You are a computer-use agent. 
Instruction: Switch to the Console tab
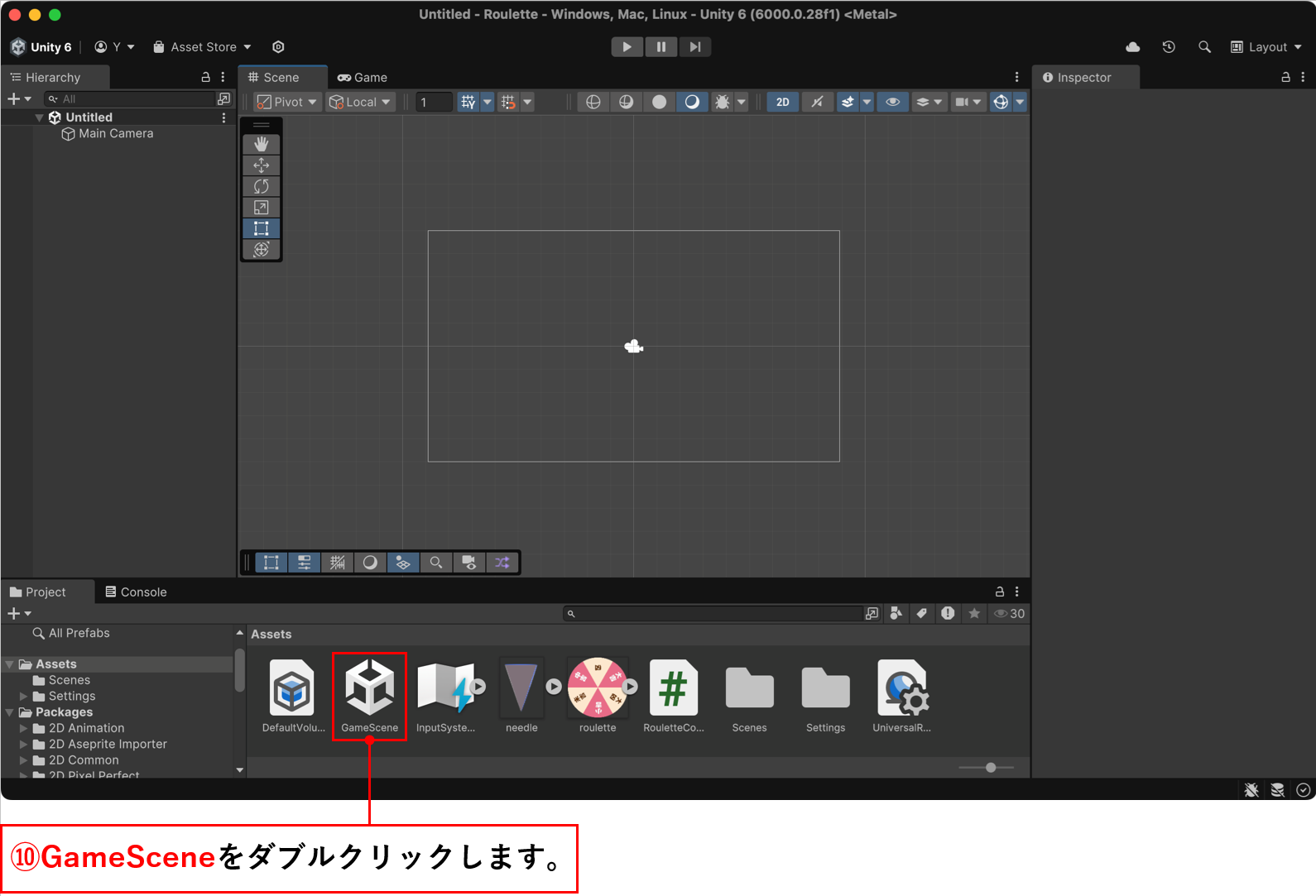tap(136, 592)
